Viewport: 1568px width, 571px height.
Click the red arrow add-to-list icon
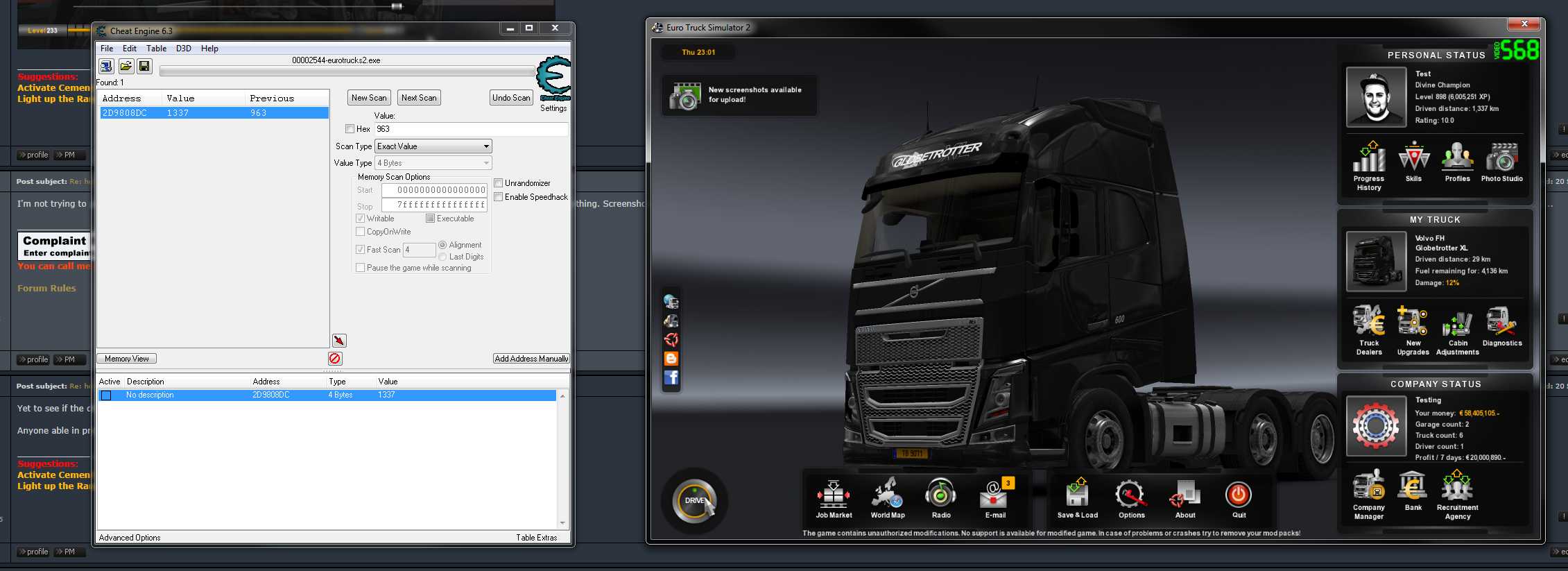click(338, 341)
